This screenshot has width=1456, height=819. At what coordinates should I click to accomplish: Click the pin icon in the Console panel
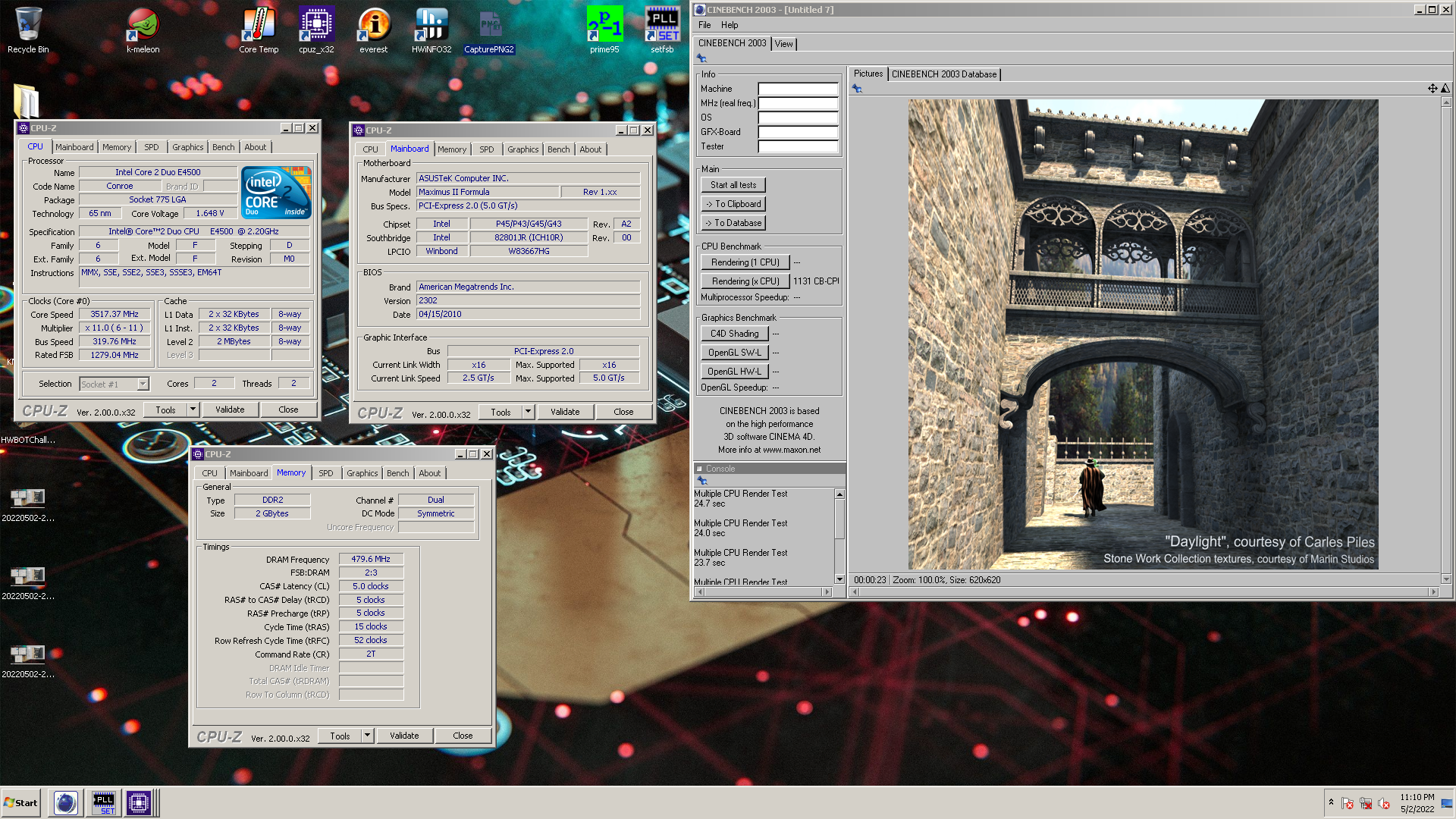(x=702, y=481)
